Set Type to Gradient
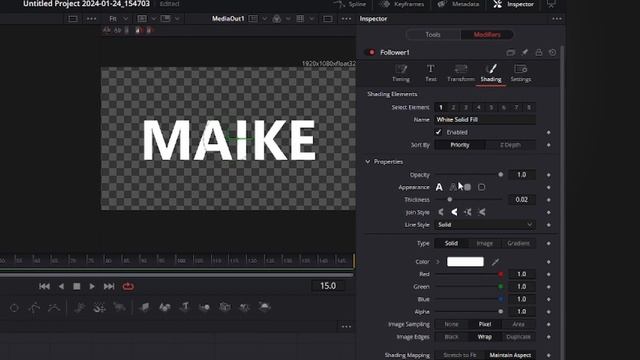The image size is (640, 360). 518,243
